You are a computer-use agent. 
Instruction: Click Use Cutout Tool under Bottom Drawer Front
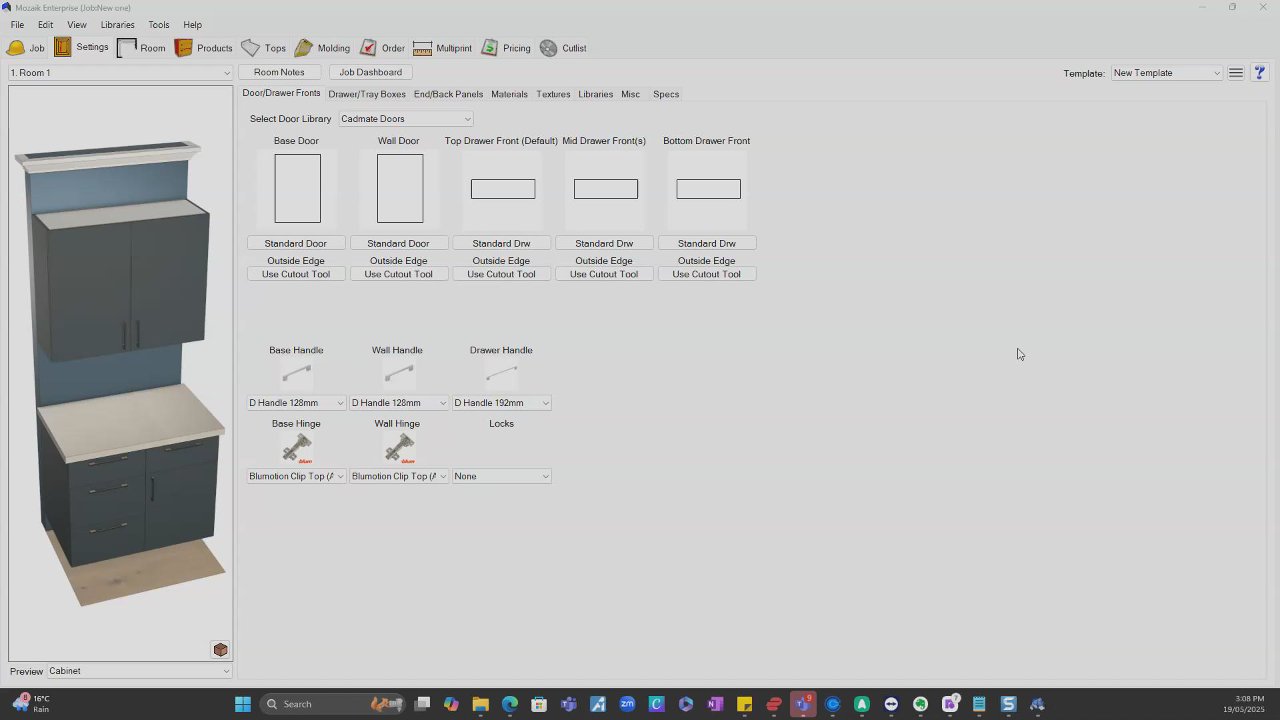click(x=707, y=274)
